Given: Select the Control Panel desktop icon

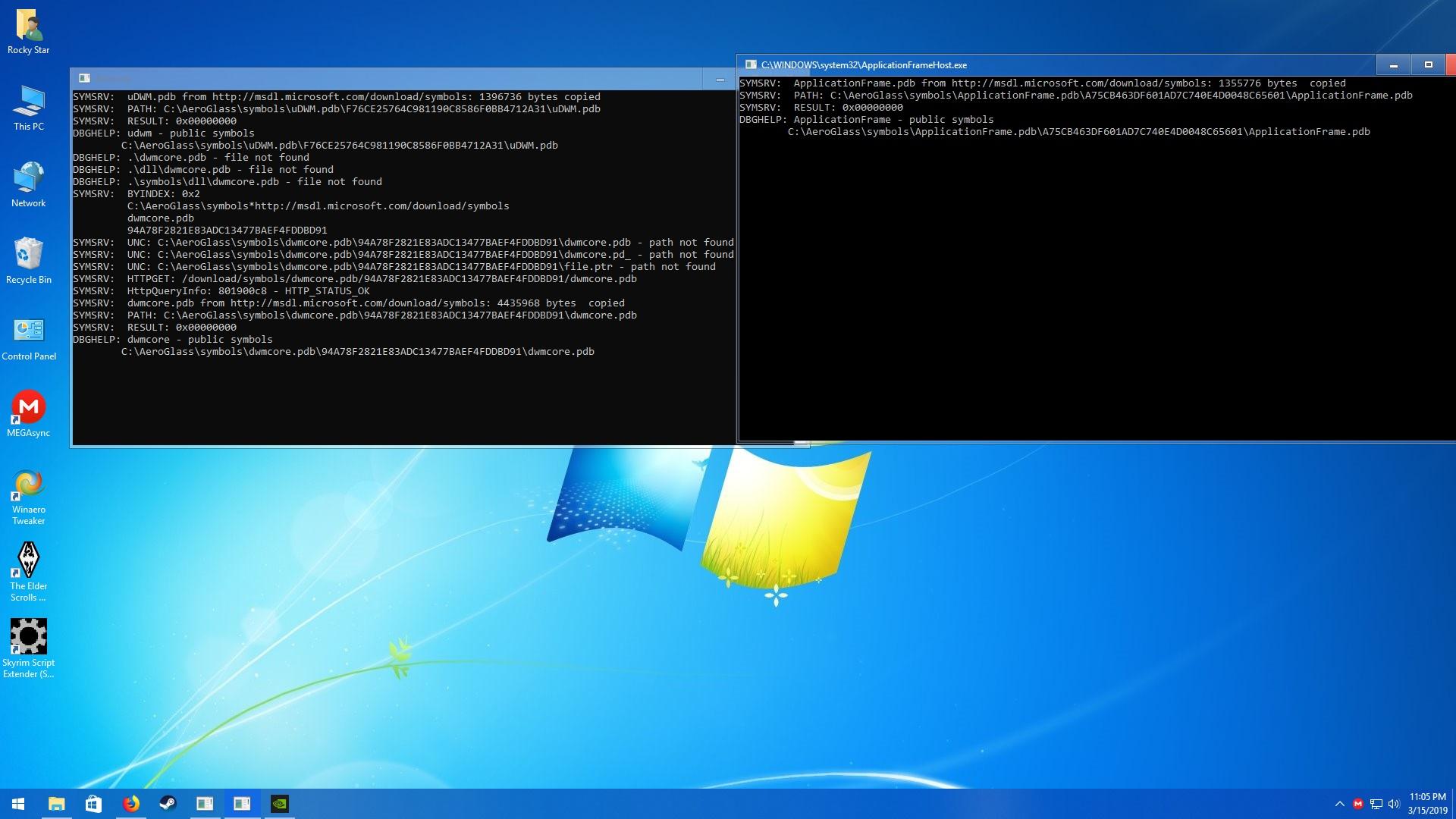Looking at the screenshot, I should click(x=29, y=338).
